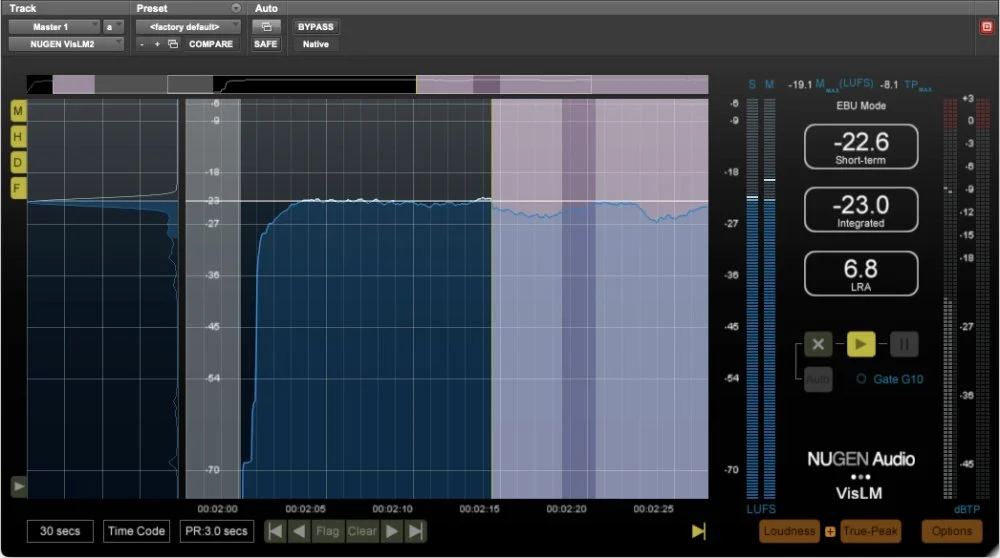1000x558 pixels.
Task: Open the NUGEN VisLM2 plug-in selector
Action: point(66,44)
